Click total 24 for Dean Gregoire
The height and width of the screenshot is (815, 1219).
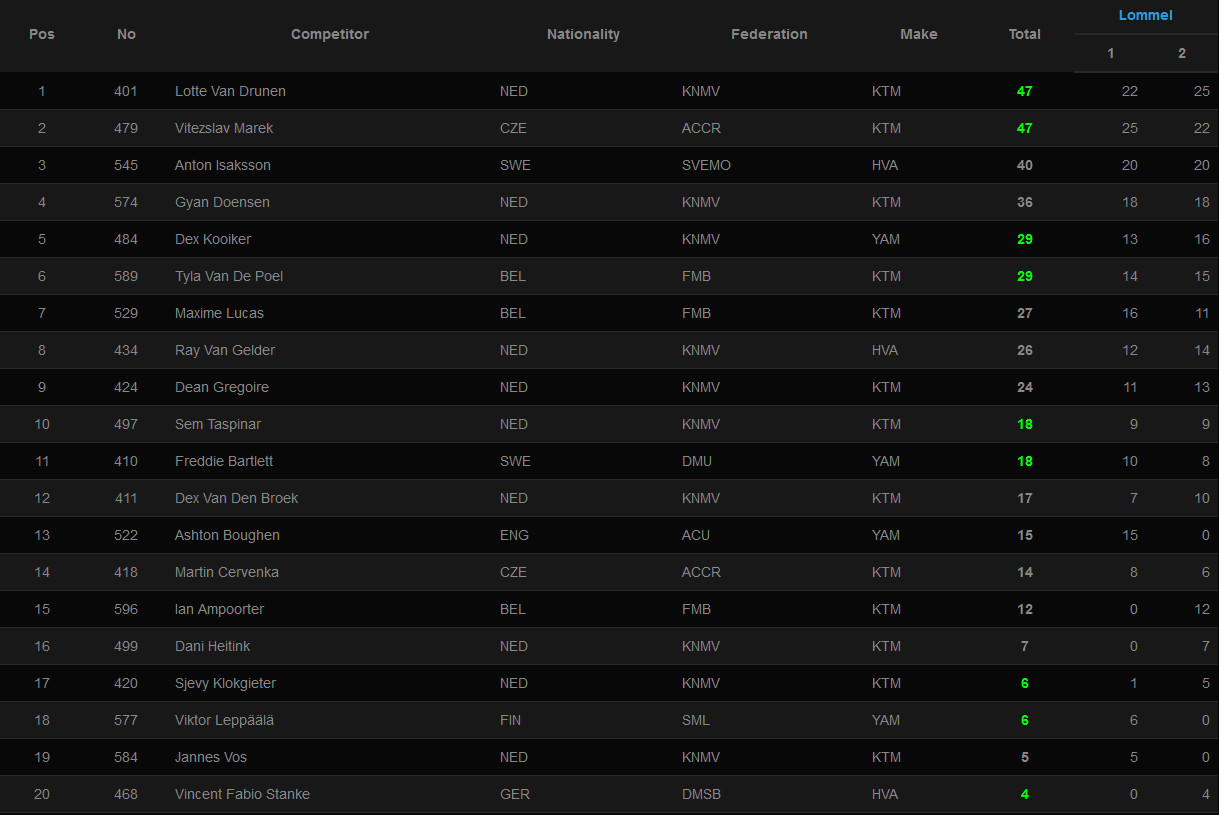tap(1025, 387)
